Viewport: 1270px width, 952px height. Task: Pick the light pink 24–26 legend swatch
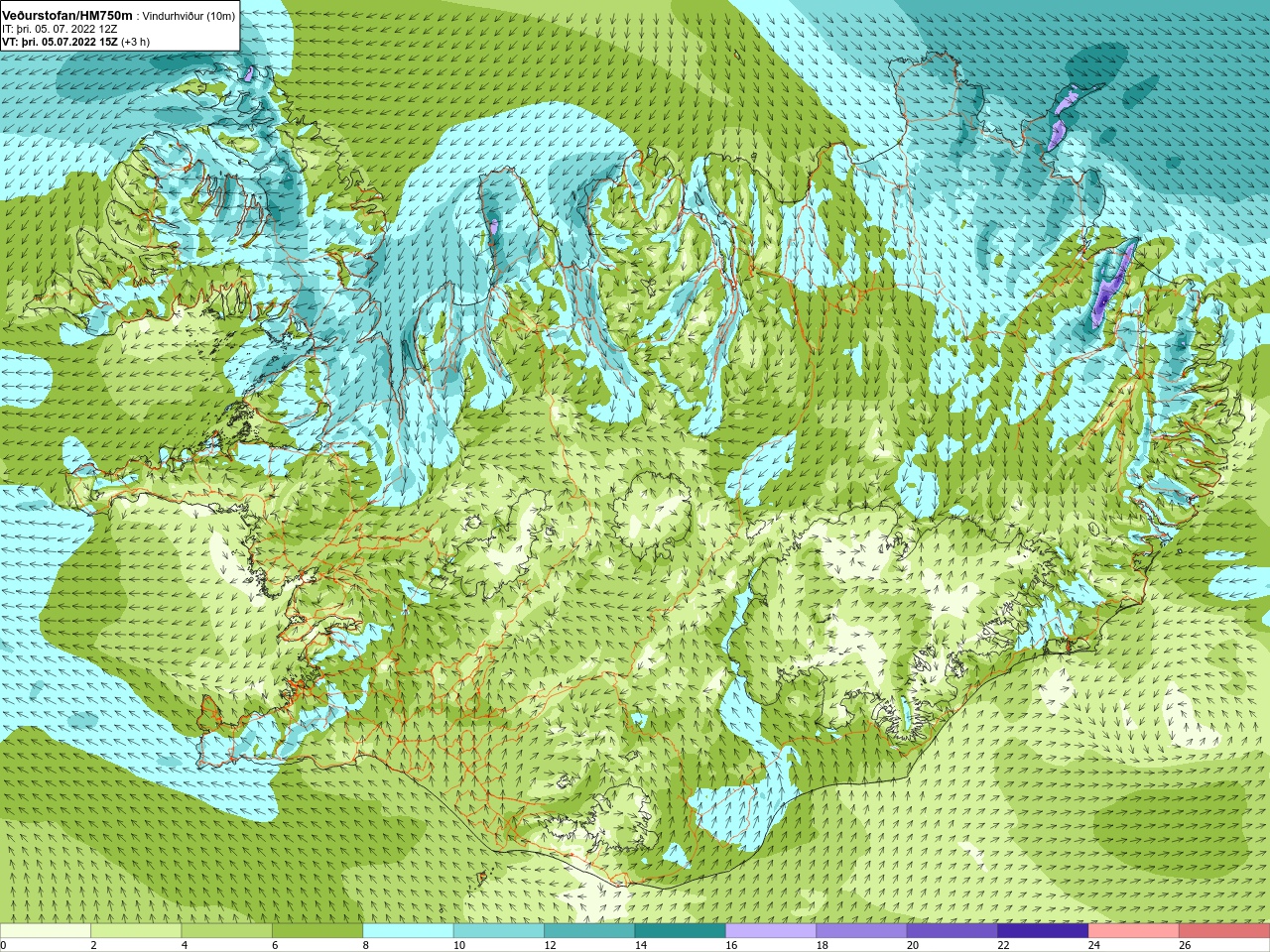(1134, 931)
